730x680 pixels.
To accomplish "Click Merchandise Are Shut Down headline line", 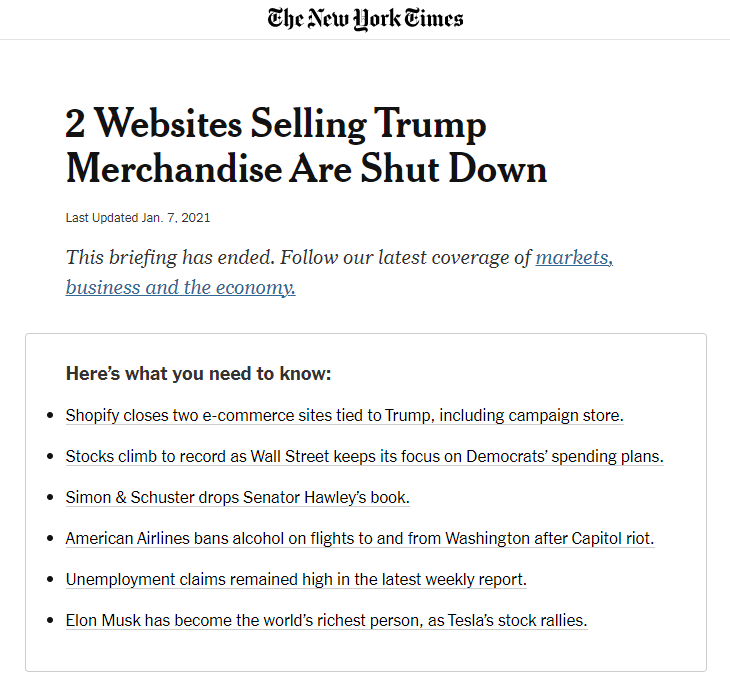I will coord(306,168).
